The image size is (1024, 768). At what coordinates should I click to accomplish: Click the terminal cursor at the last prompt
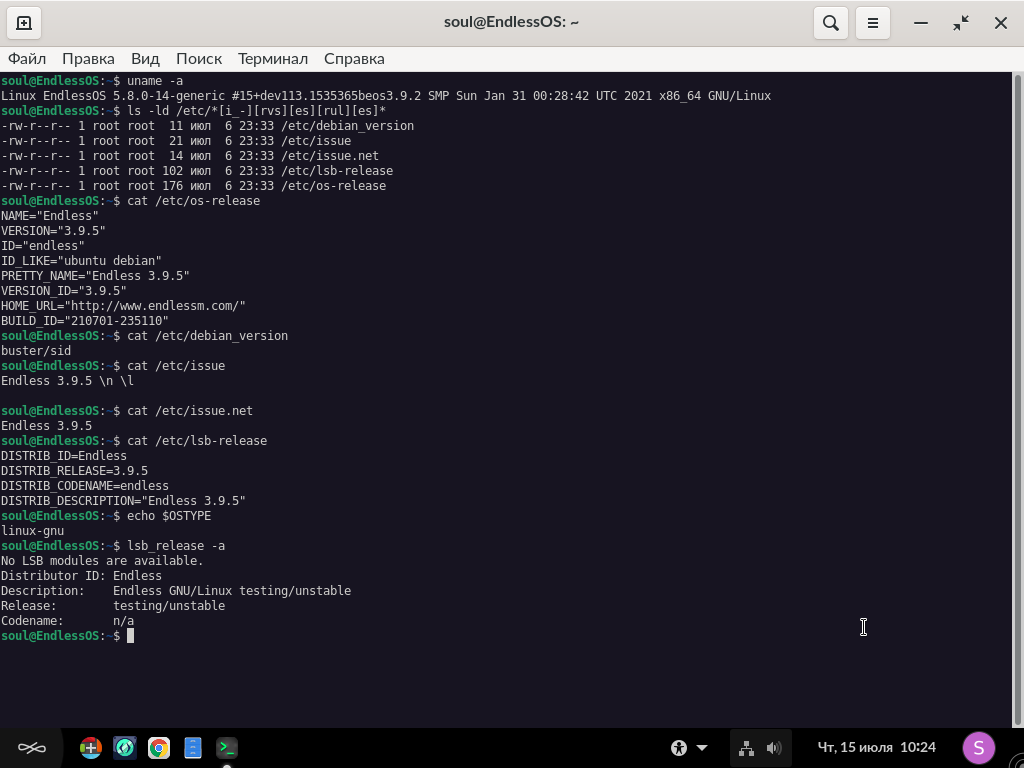(131, 636)
